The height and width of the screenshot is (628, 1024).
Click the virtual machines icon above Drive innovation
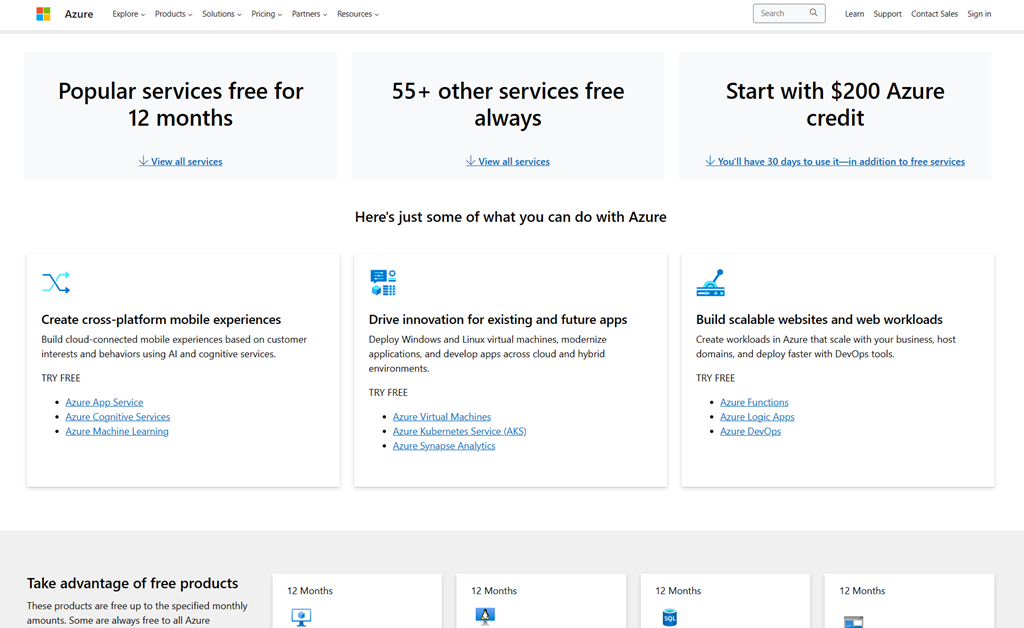tap(384, 283)
